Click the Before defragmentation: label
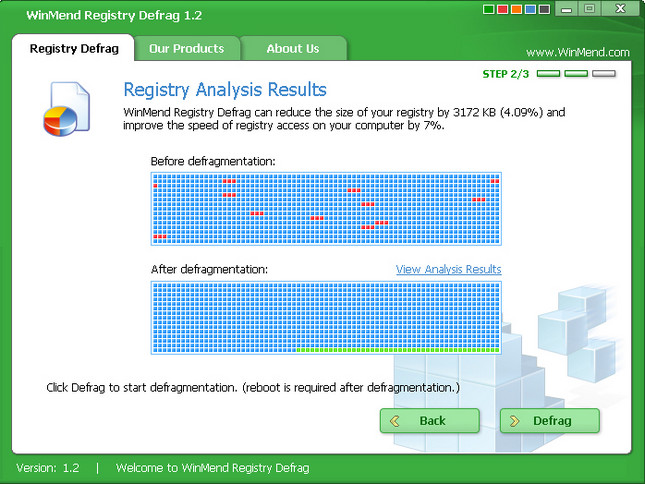 tap(213, 161)
